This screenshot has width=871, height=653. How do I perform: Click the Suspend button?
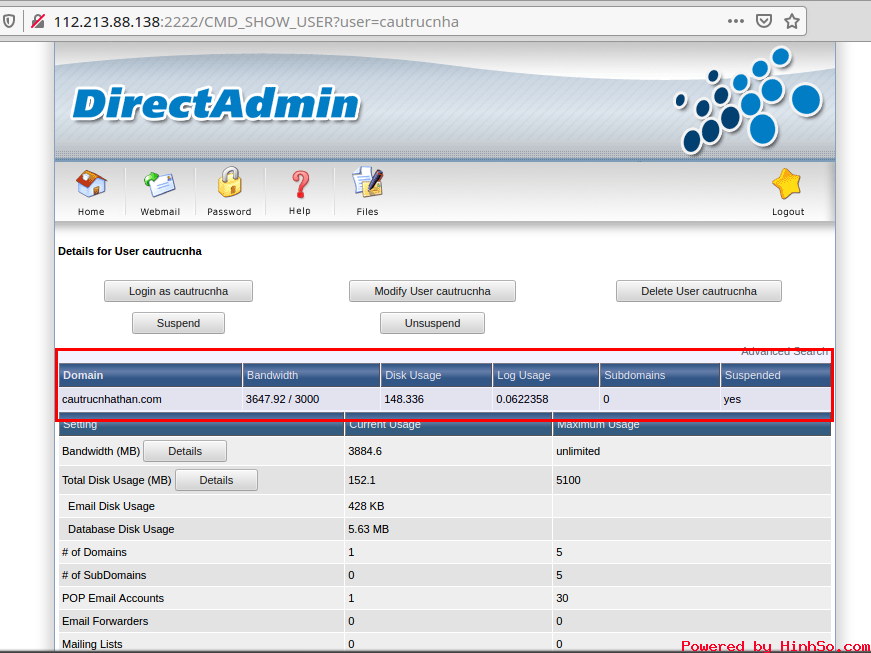click(178, 323)
